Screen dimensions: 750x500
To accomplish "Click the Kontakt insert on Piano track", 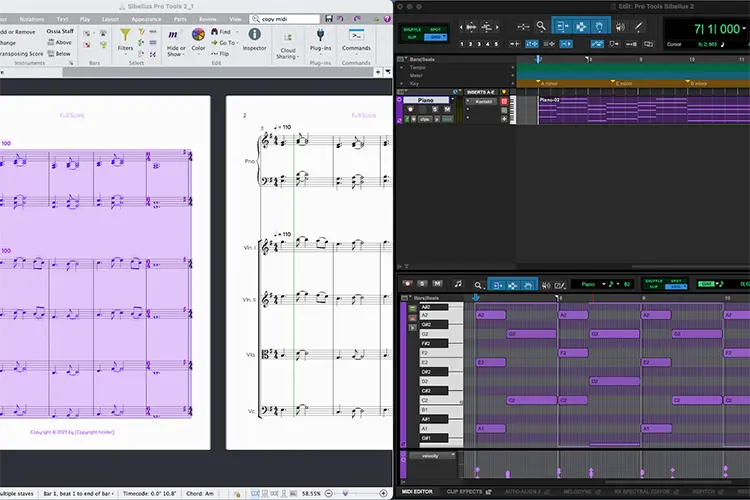I will pos(482,101).
